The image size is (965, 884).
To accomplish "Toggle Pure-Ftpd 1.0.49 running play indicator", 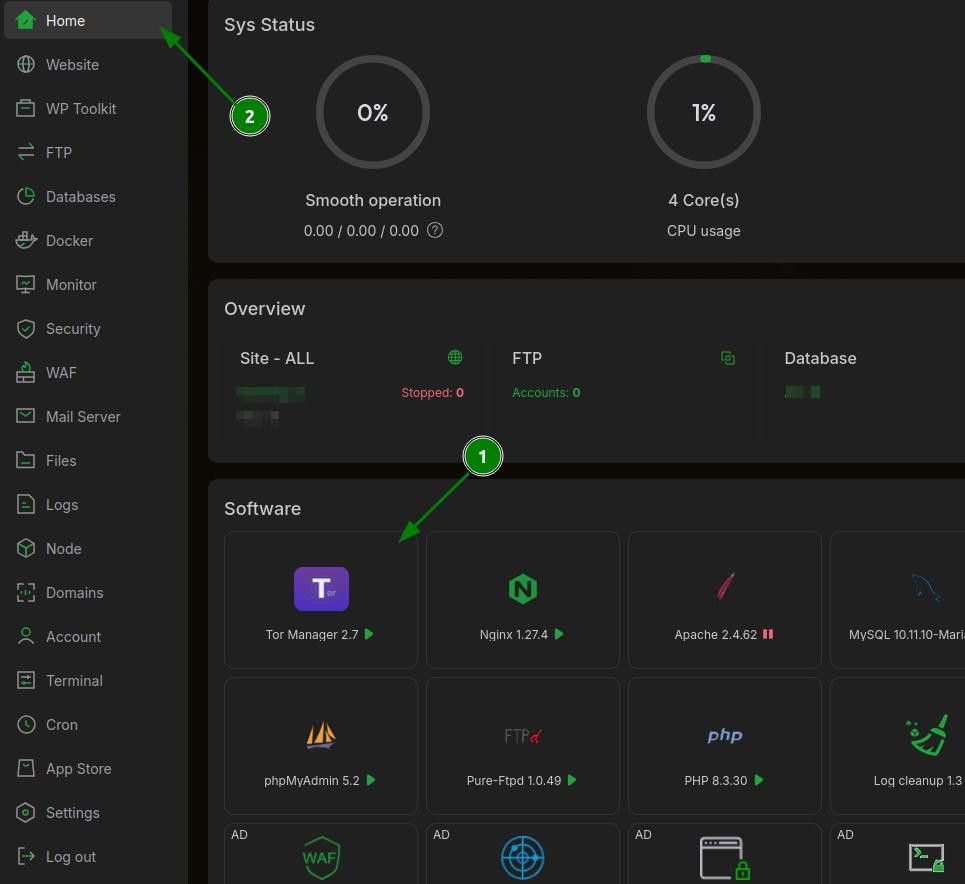I will [x=572, y=780].
